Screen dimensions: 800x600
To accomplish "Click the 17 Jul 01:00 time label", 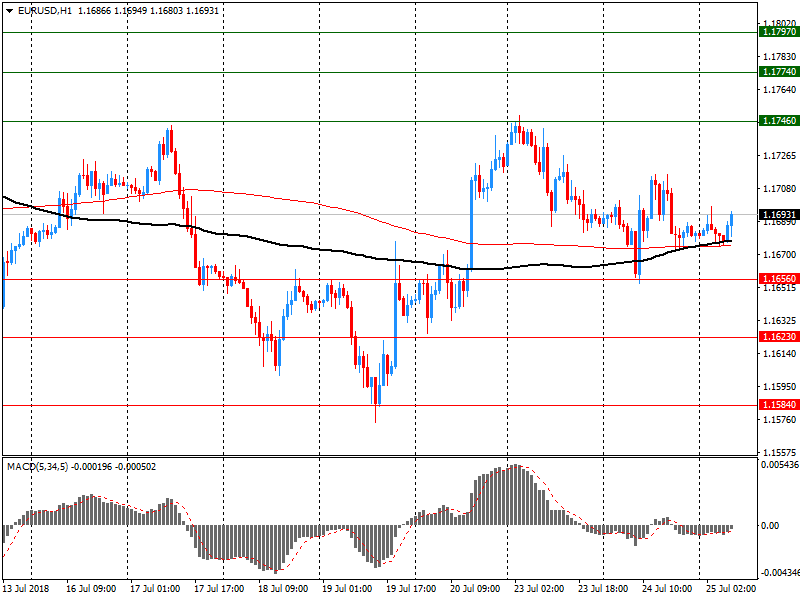I will (x=155, y=589).
